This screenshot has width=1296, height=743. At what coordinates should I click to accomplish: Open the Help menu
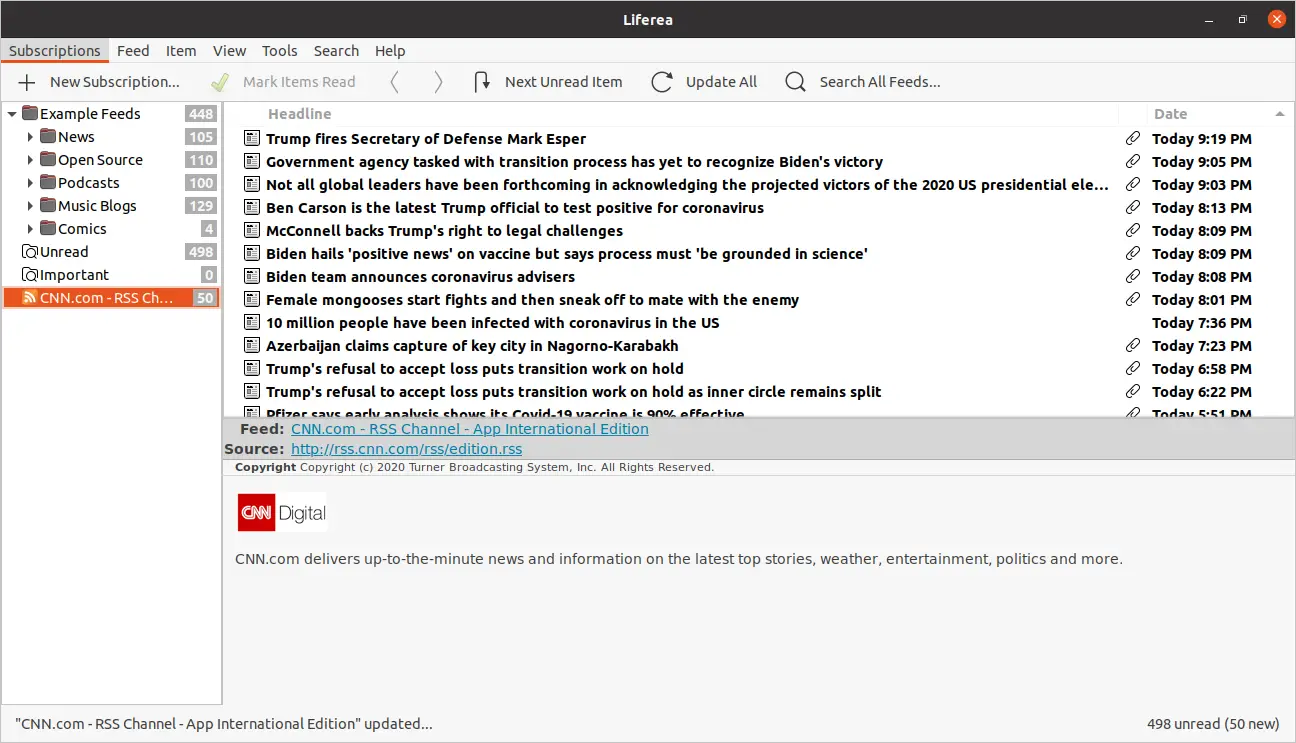click(390, 51)
